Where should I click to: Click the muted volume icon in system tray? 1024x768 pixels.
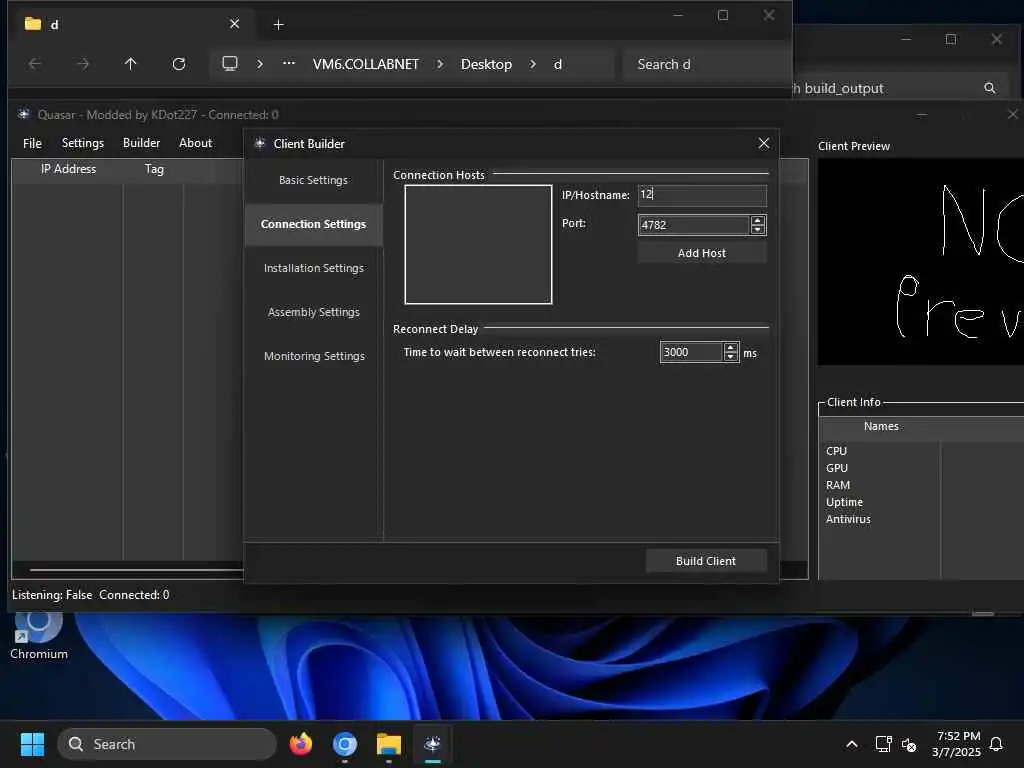908,744
